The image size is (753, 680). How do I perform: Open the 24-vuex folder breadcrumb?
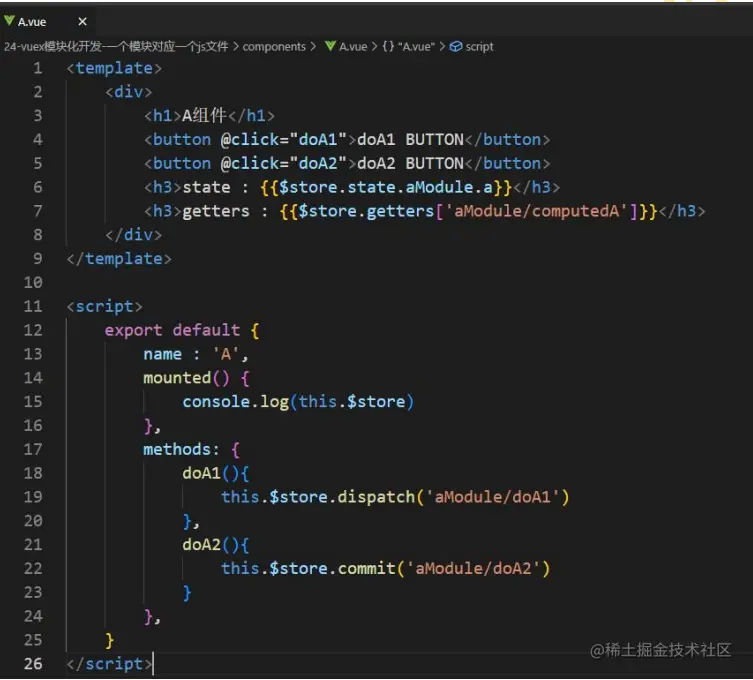click(x=116, y=47)
